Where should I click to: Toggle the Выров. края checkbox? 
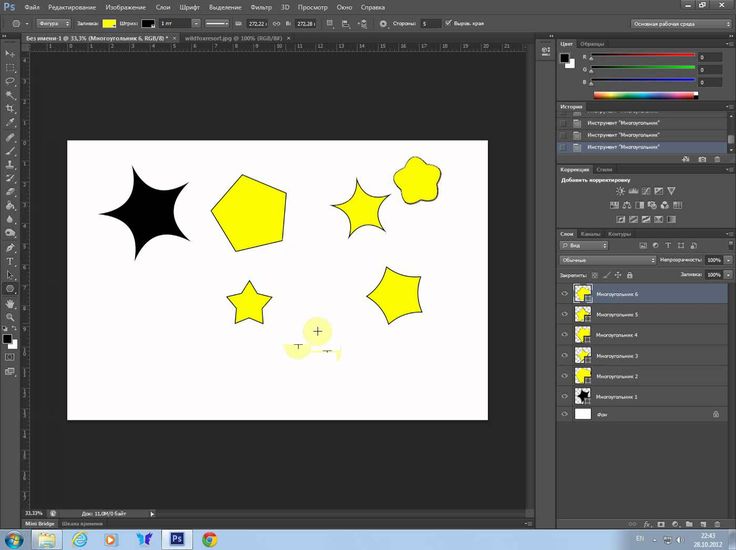click(446, 23)
